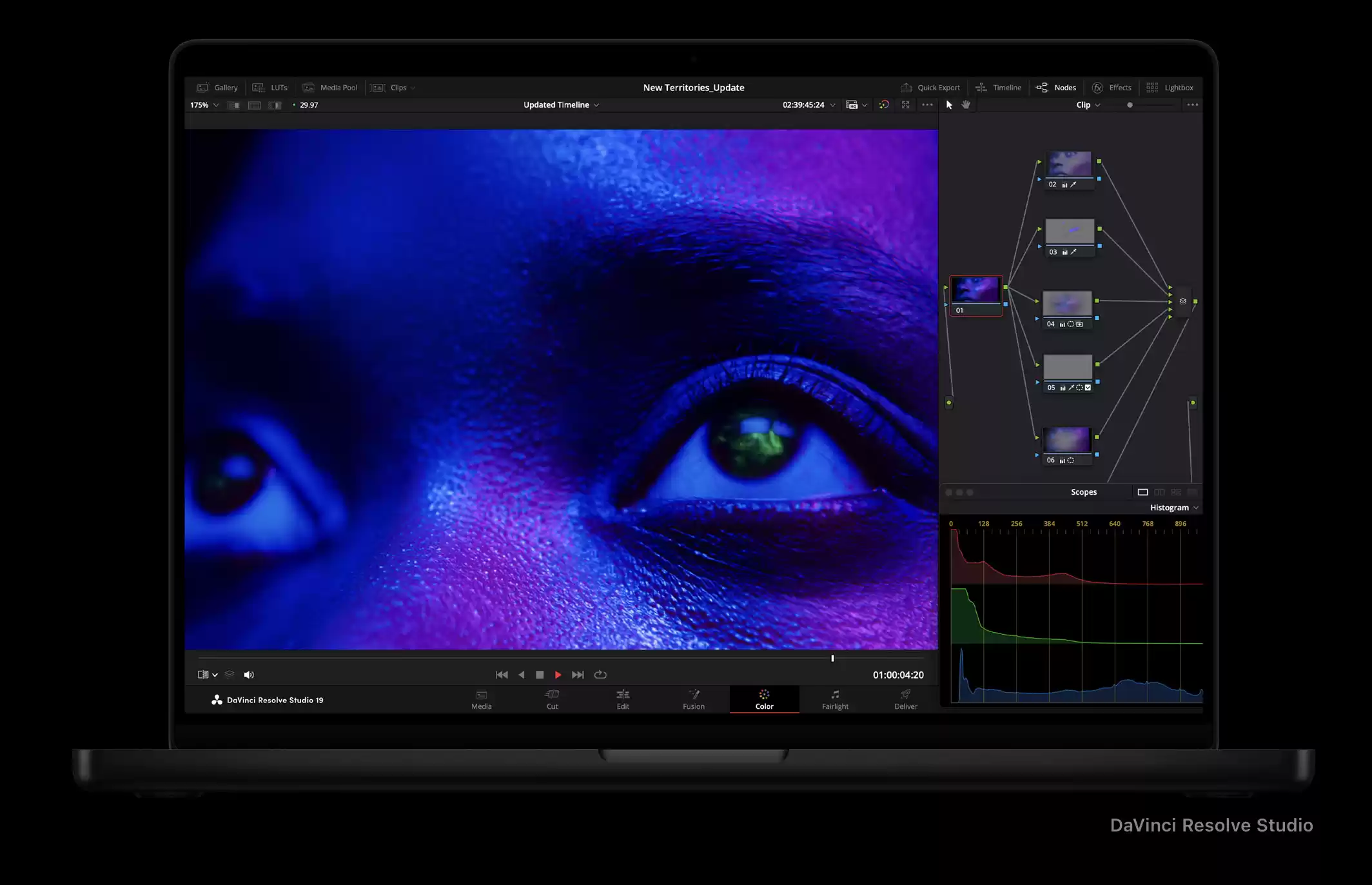The width and height of the screenshot is (1372, 885).
Task: Stop playback
Action: [540, 675]
